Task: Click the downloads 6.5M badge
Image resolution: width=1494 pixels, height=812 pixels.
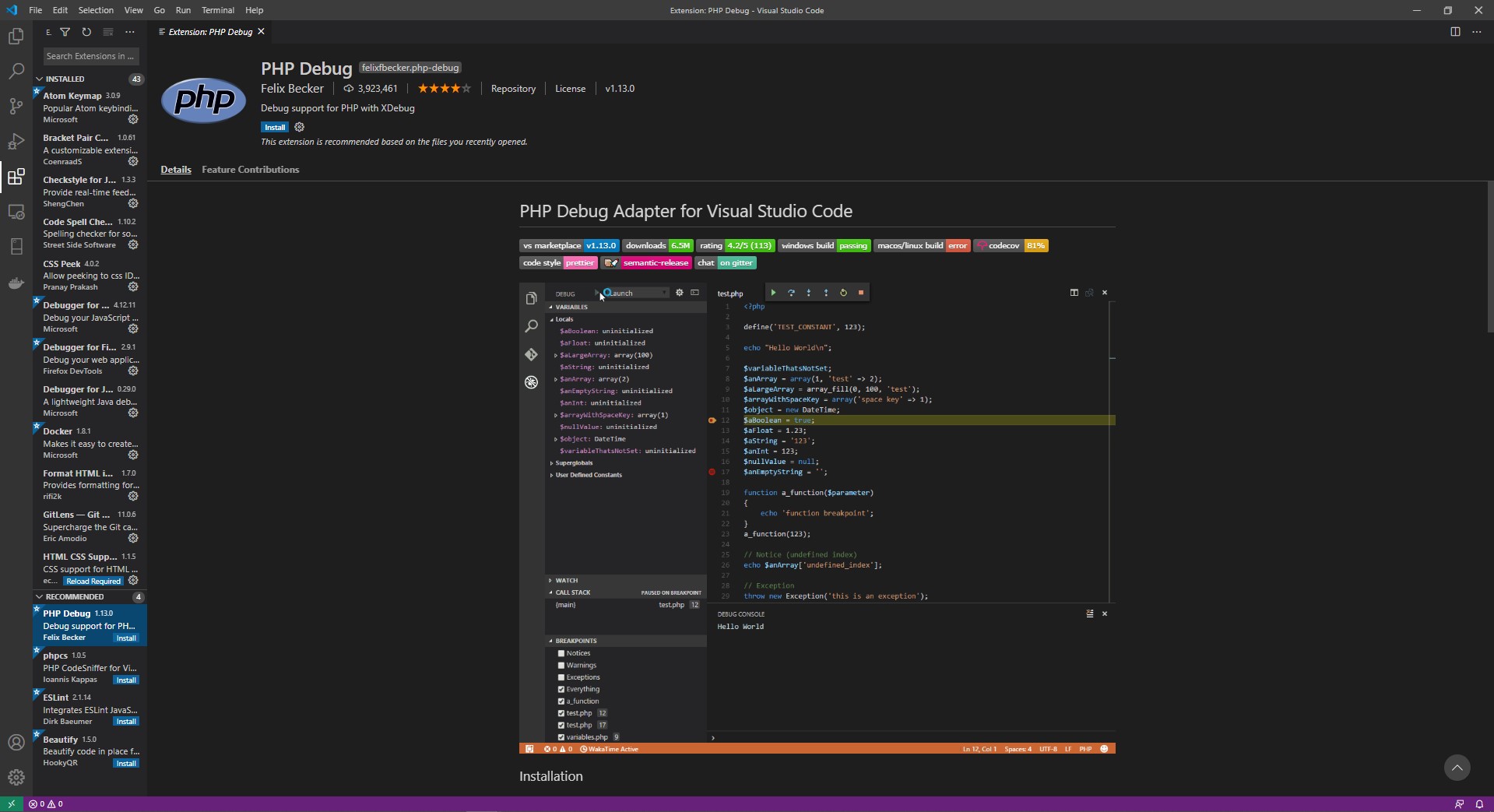Action: pyautogui.click(x=658, y=245)
